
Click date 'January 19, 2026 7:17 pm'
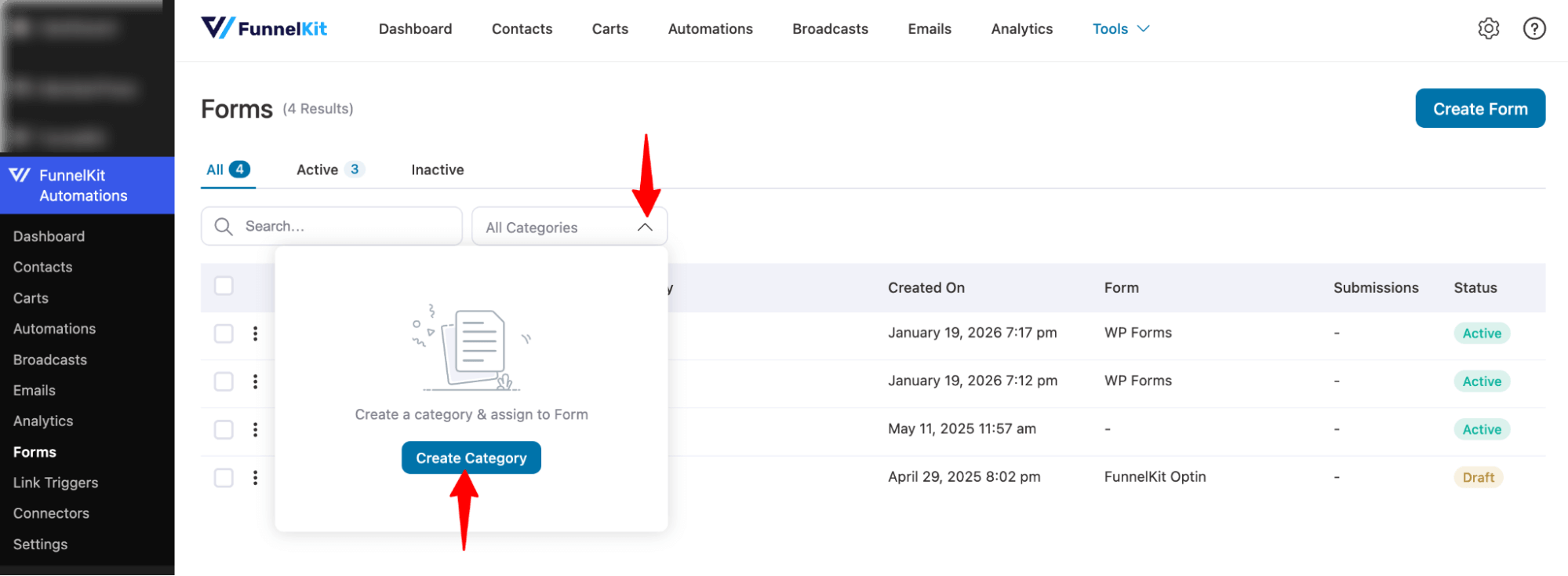click(972, 333)
